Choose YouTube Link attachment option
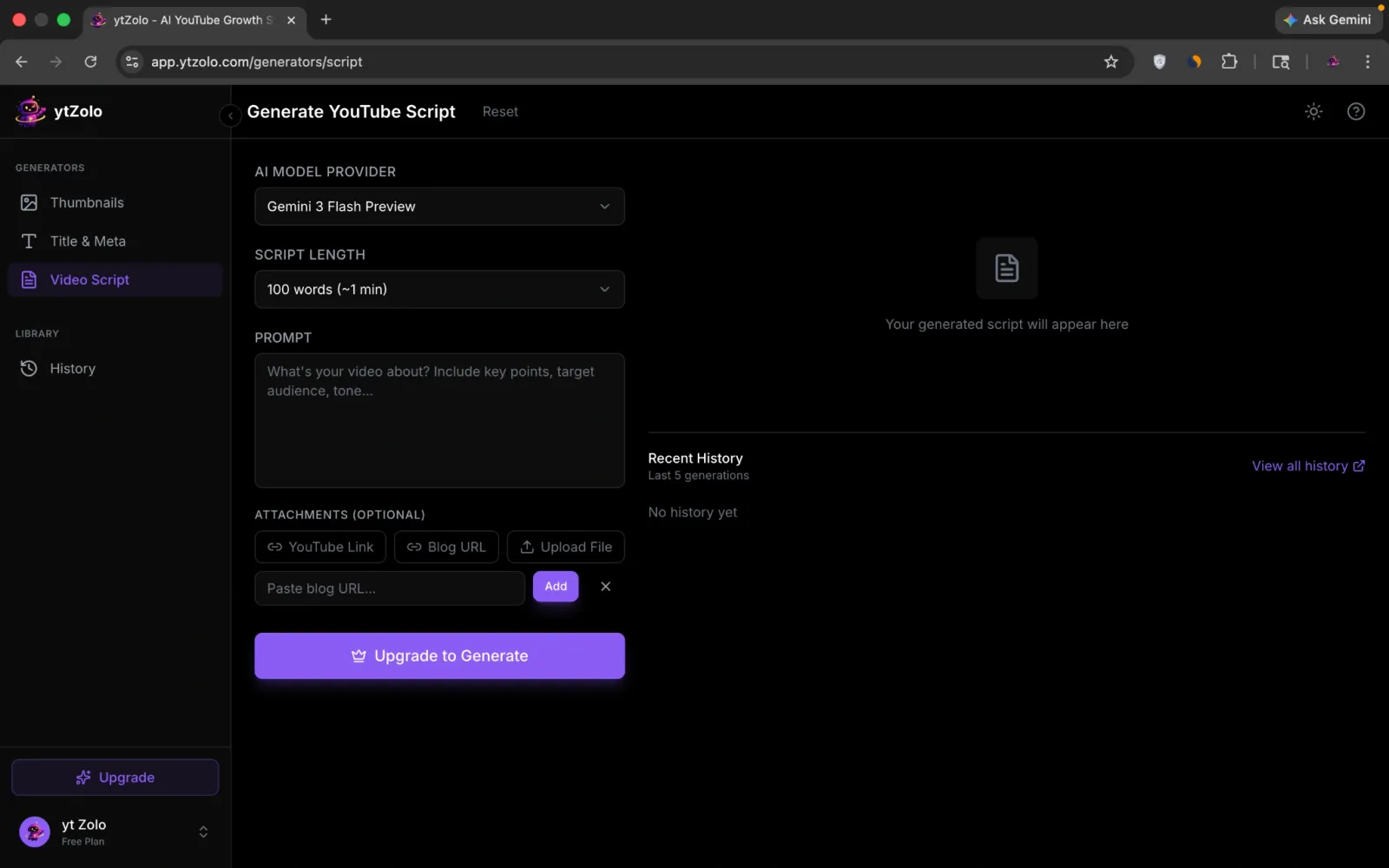1389x868 pixels. point(320,547)
